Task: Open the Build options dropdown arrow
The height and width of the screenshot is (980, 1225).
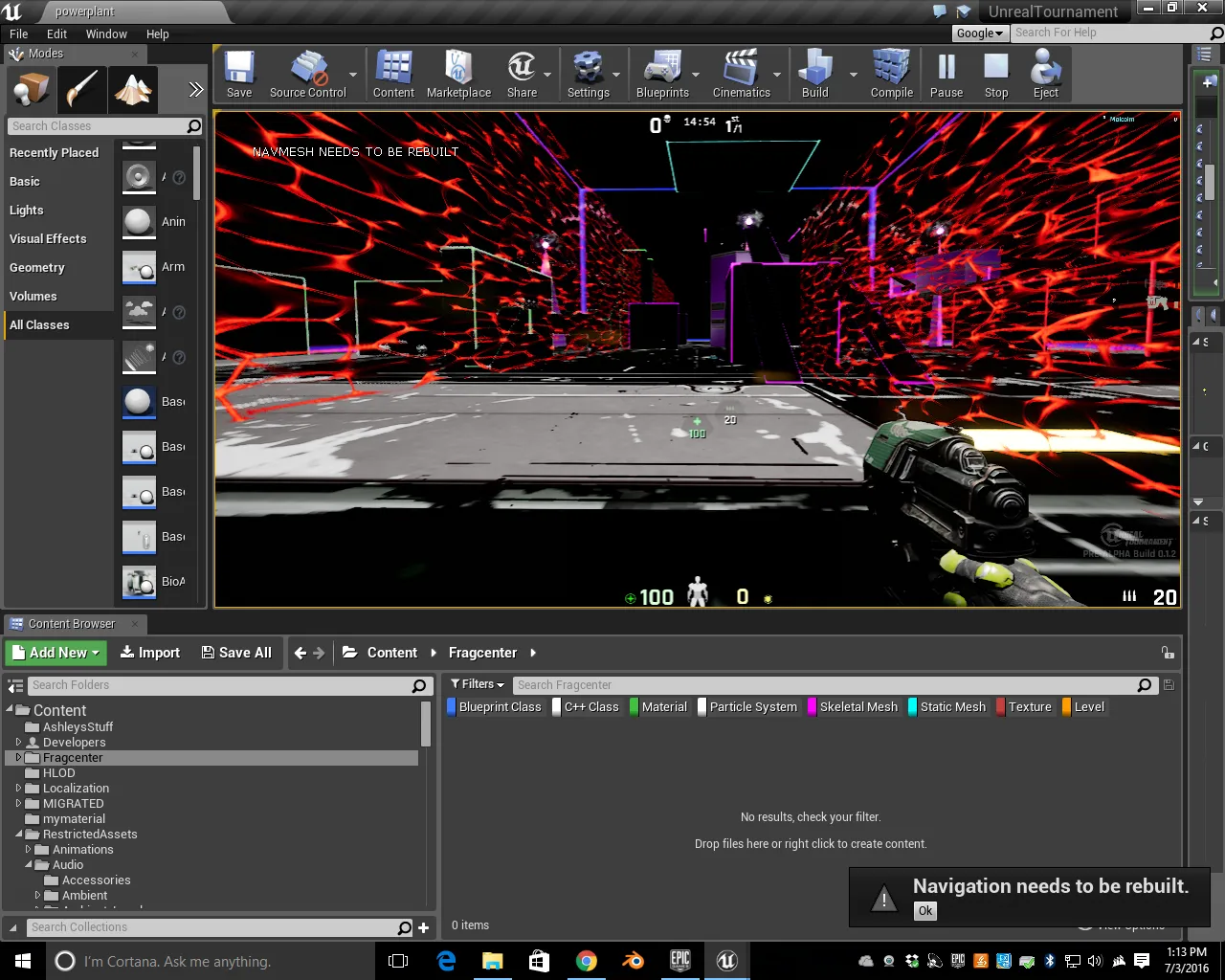Action: [x=854, y=75]
